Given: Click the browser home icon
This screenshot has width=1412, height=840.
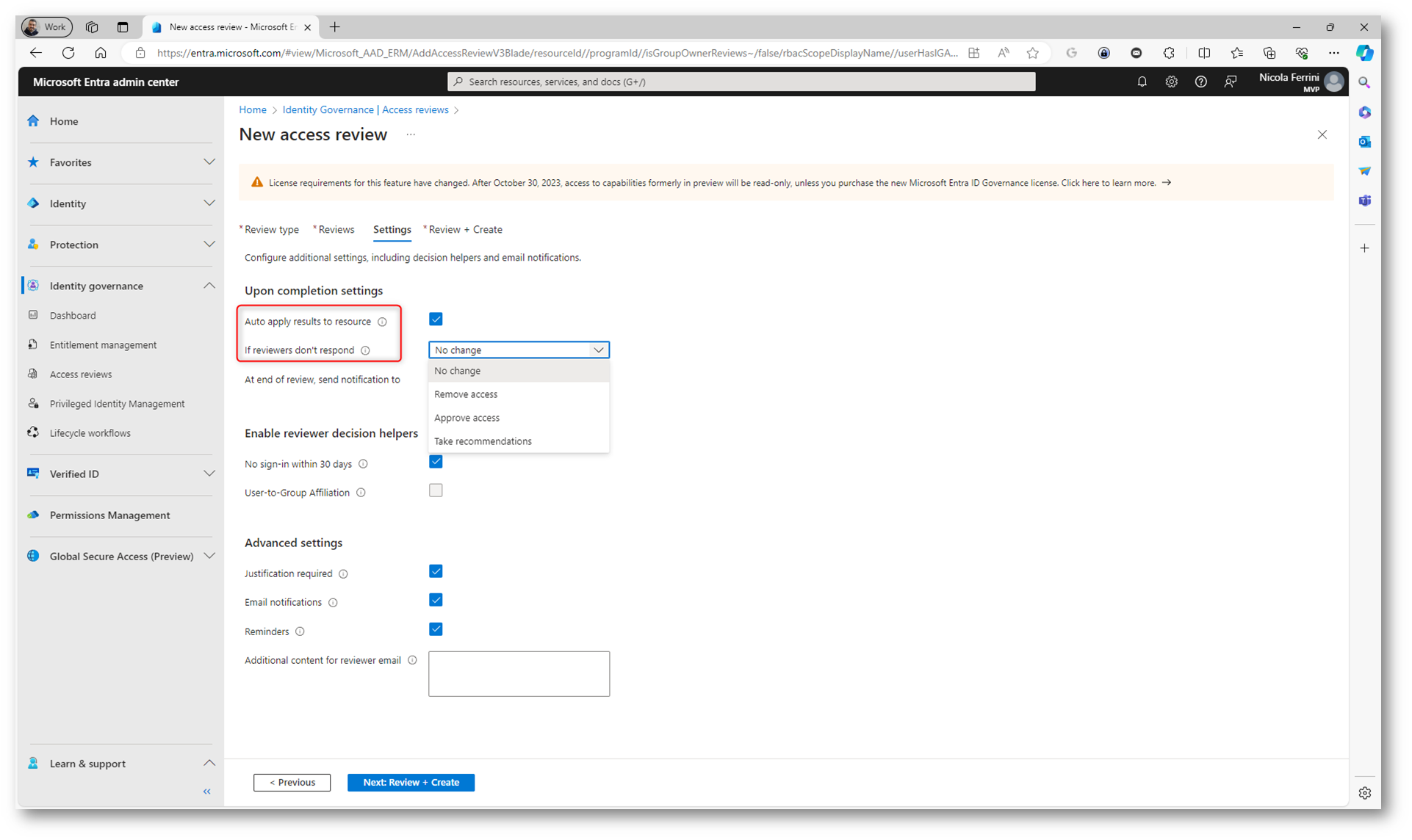Looking at the screenshot, I should pos(101,53).
